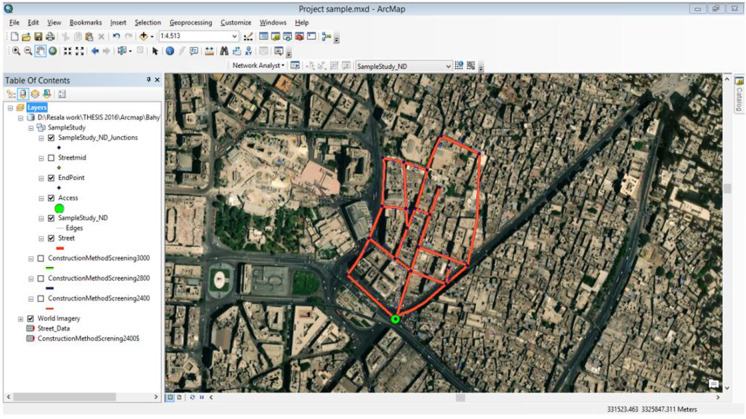Enable the Streetmid layer checkbox
Image resolution: width=746 pixels, height=419 pixels.
[x=51, y=158]
